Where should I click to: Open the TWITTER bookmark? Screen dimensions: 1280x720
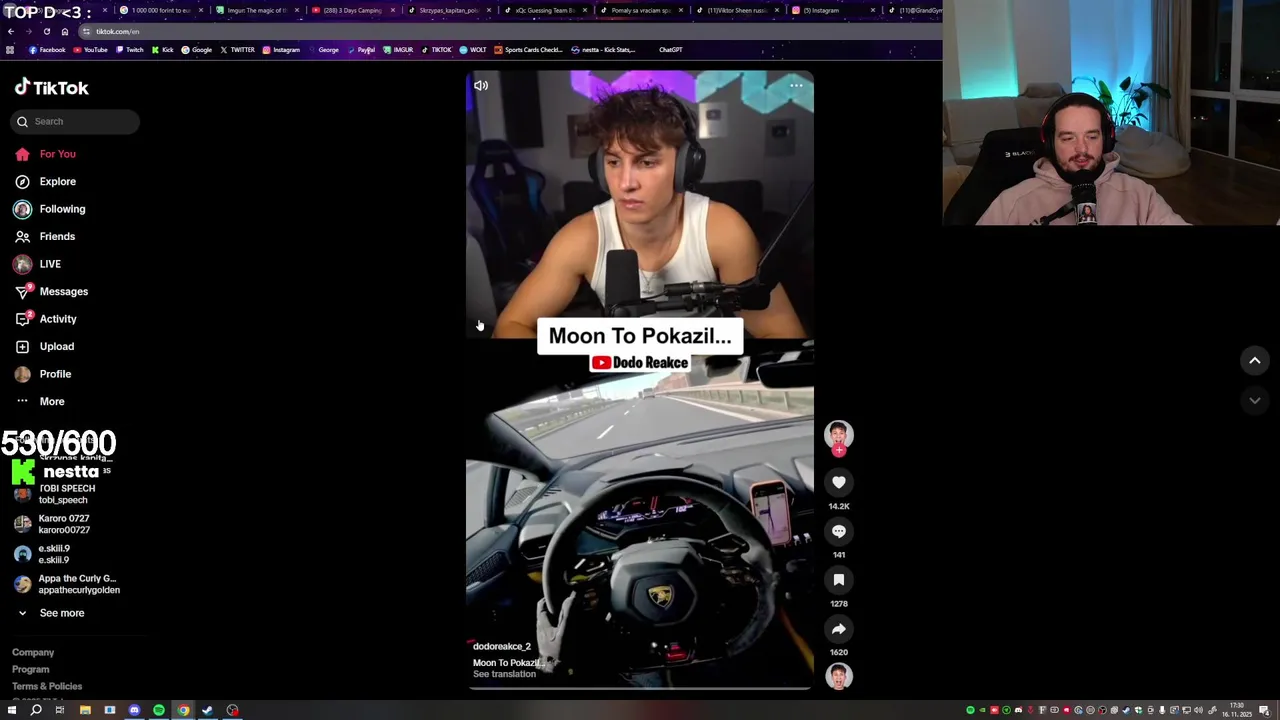point(237,50)
